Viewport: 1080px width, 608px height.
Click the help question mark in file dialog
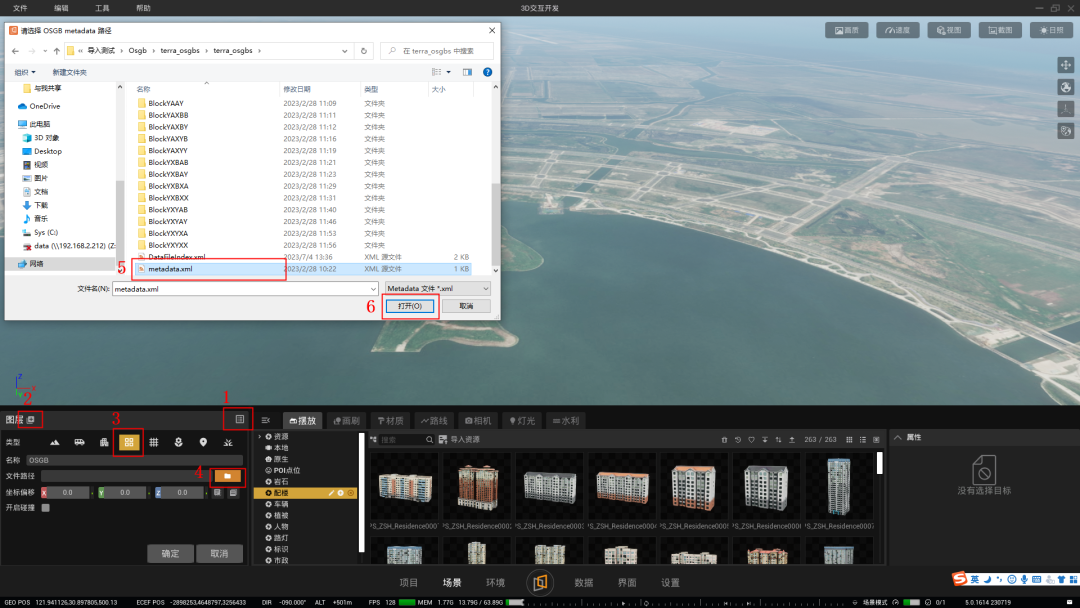[487, 72]
